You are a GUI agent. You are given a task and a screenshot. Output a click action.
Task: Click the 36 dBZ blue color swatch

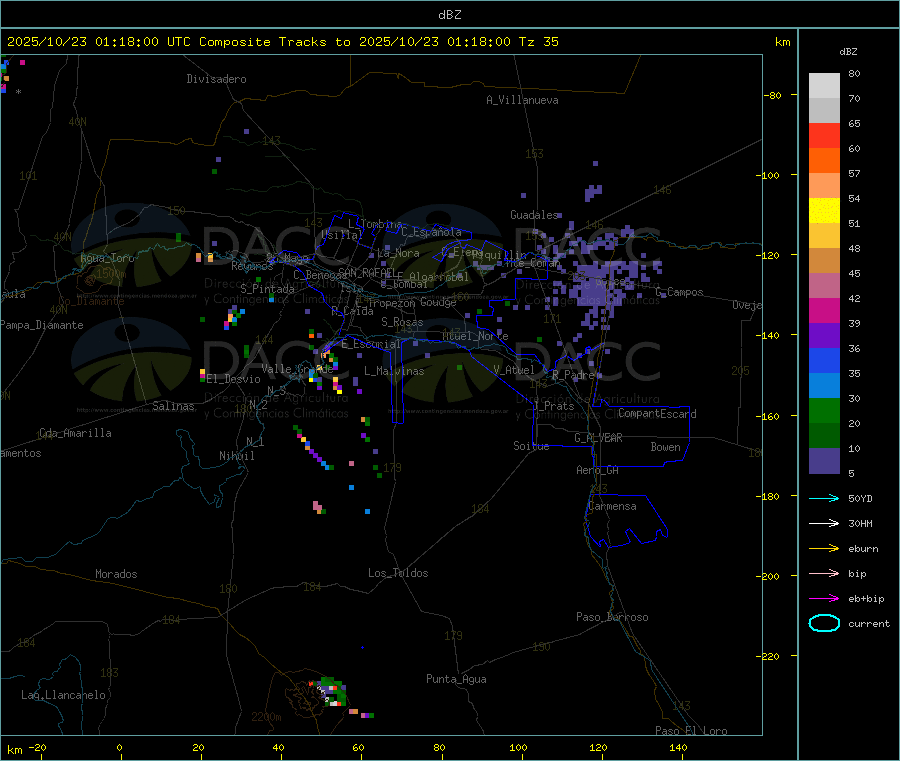coord(824,360)
